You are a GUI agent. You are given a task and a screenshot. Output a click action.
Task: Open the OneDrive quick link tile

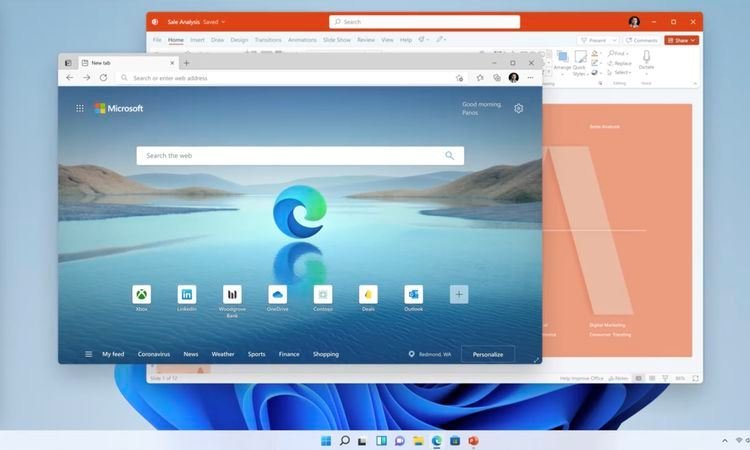(278, 294)
